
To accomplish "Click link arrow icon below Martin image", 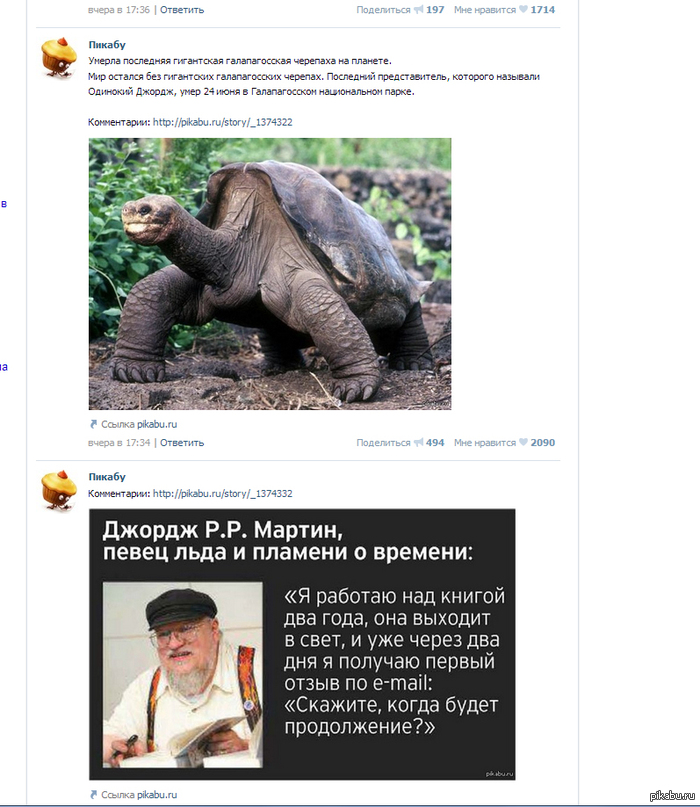I will click(x=93, y=795).
